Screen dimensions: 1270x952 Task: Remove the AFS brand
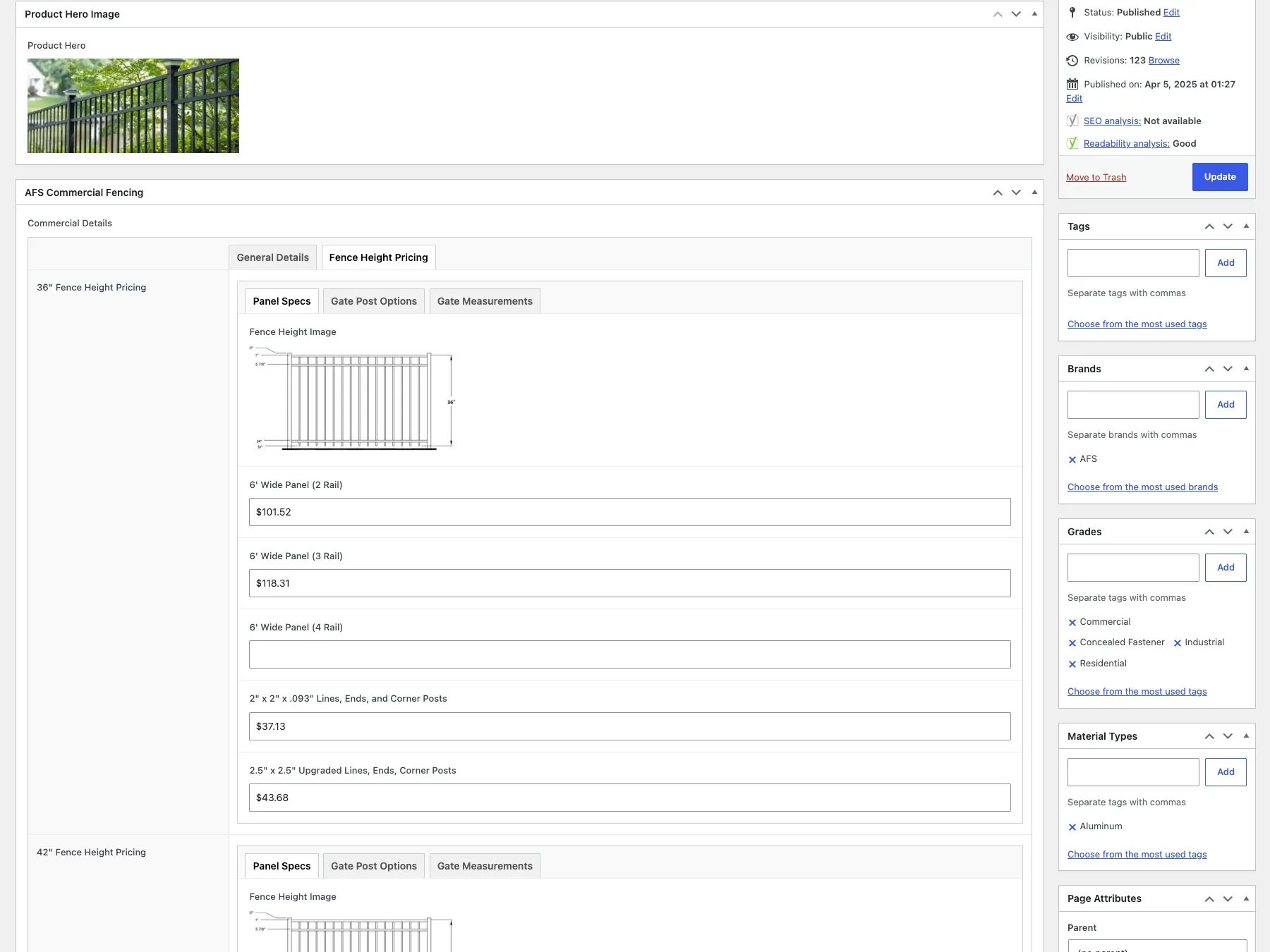pos(1072,460)
